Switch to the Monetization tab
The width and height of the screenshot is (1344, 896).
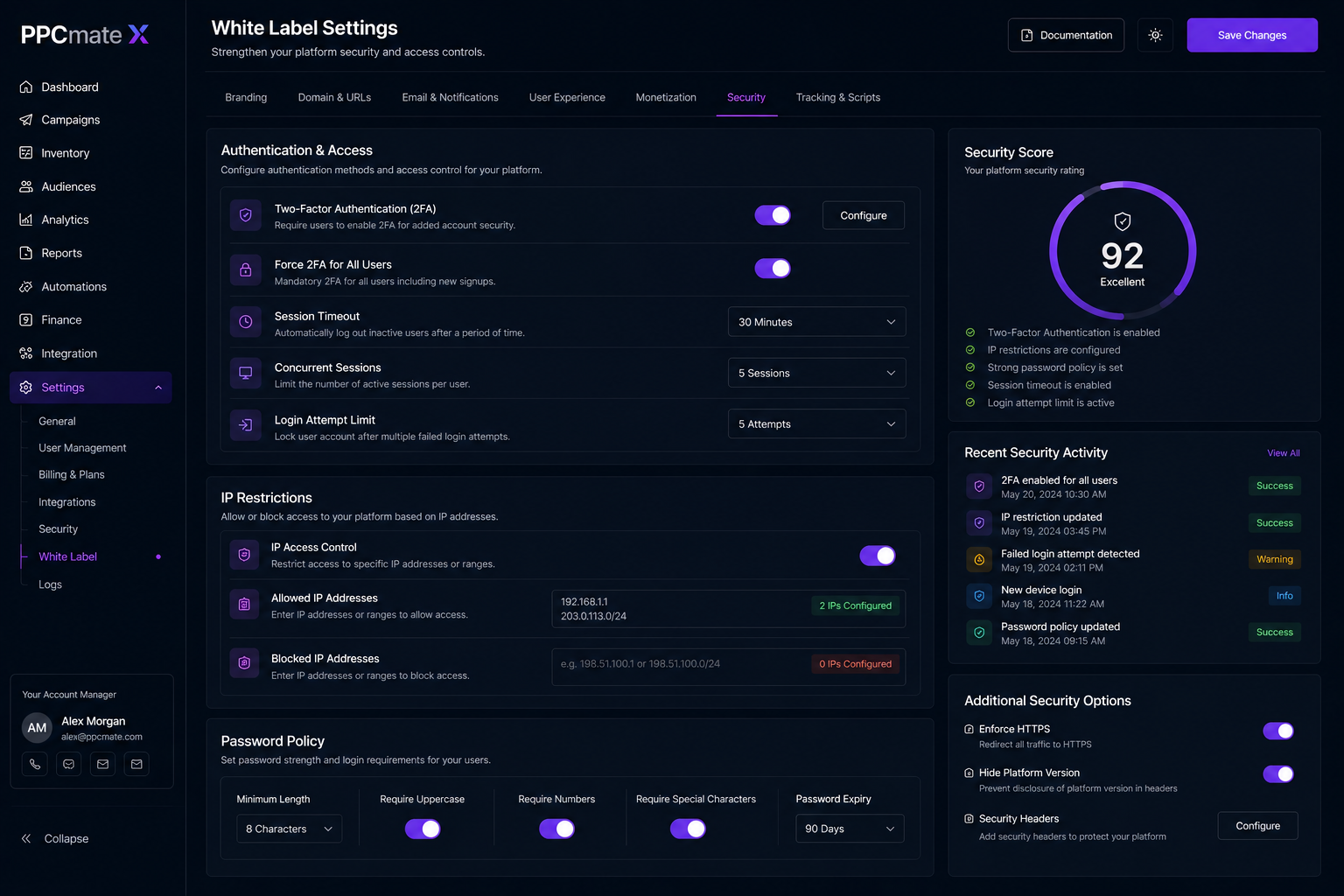click(x=666, y=97)
